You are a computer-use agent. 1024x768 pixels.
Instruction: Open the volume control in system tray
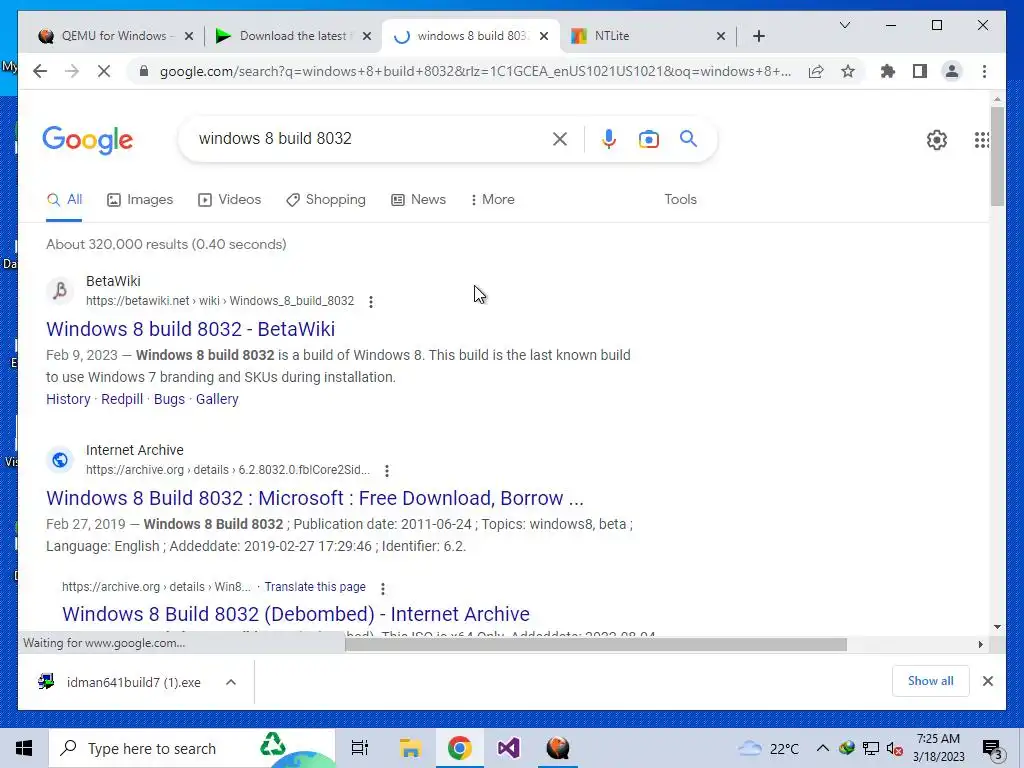[894, 748]
